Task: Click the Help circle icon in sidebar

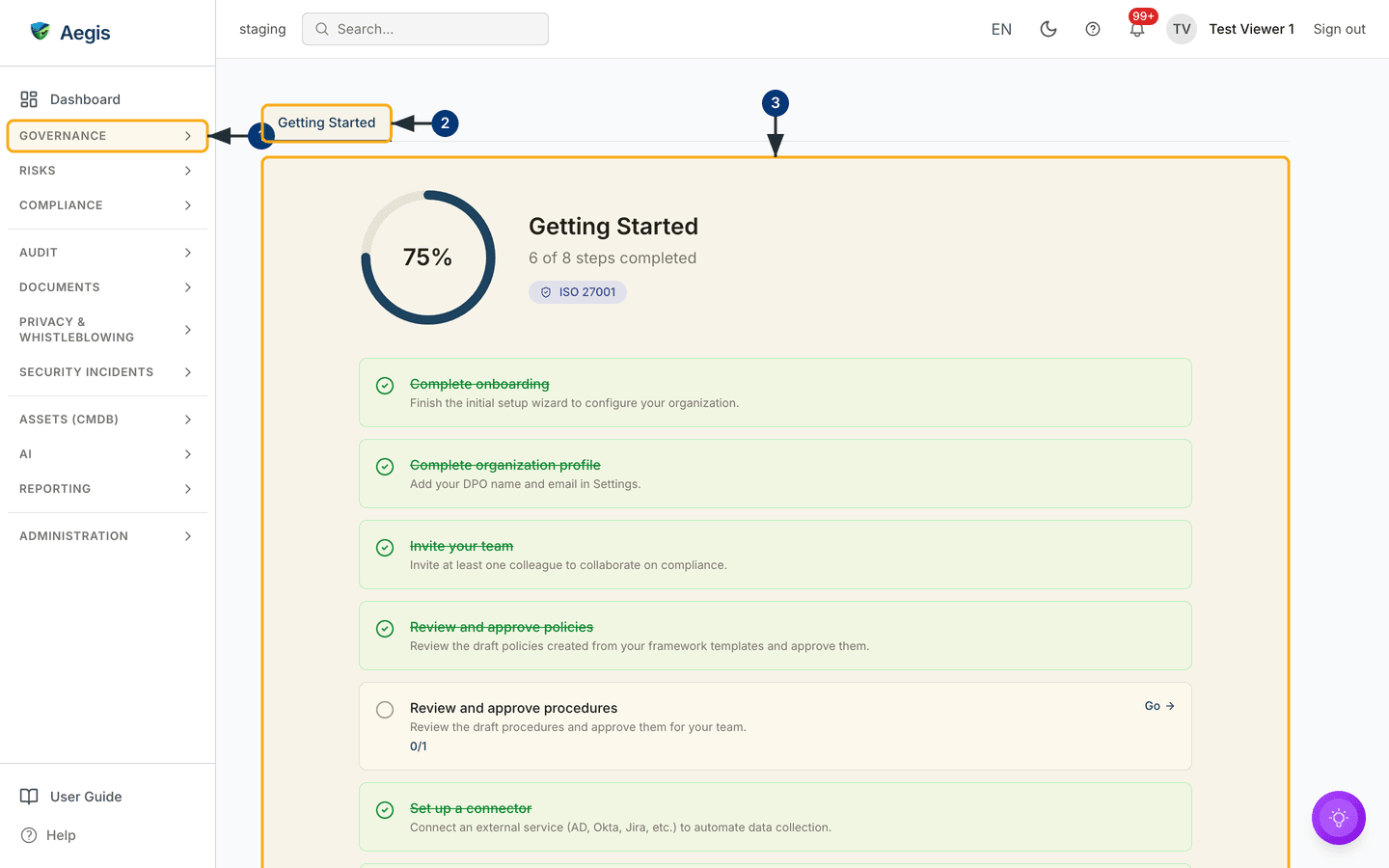Action: pyautogui.click(x=29, y=835)
